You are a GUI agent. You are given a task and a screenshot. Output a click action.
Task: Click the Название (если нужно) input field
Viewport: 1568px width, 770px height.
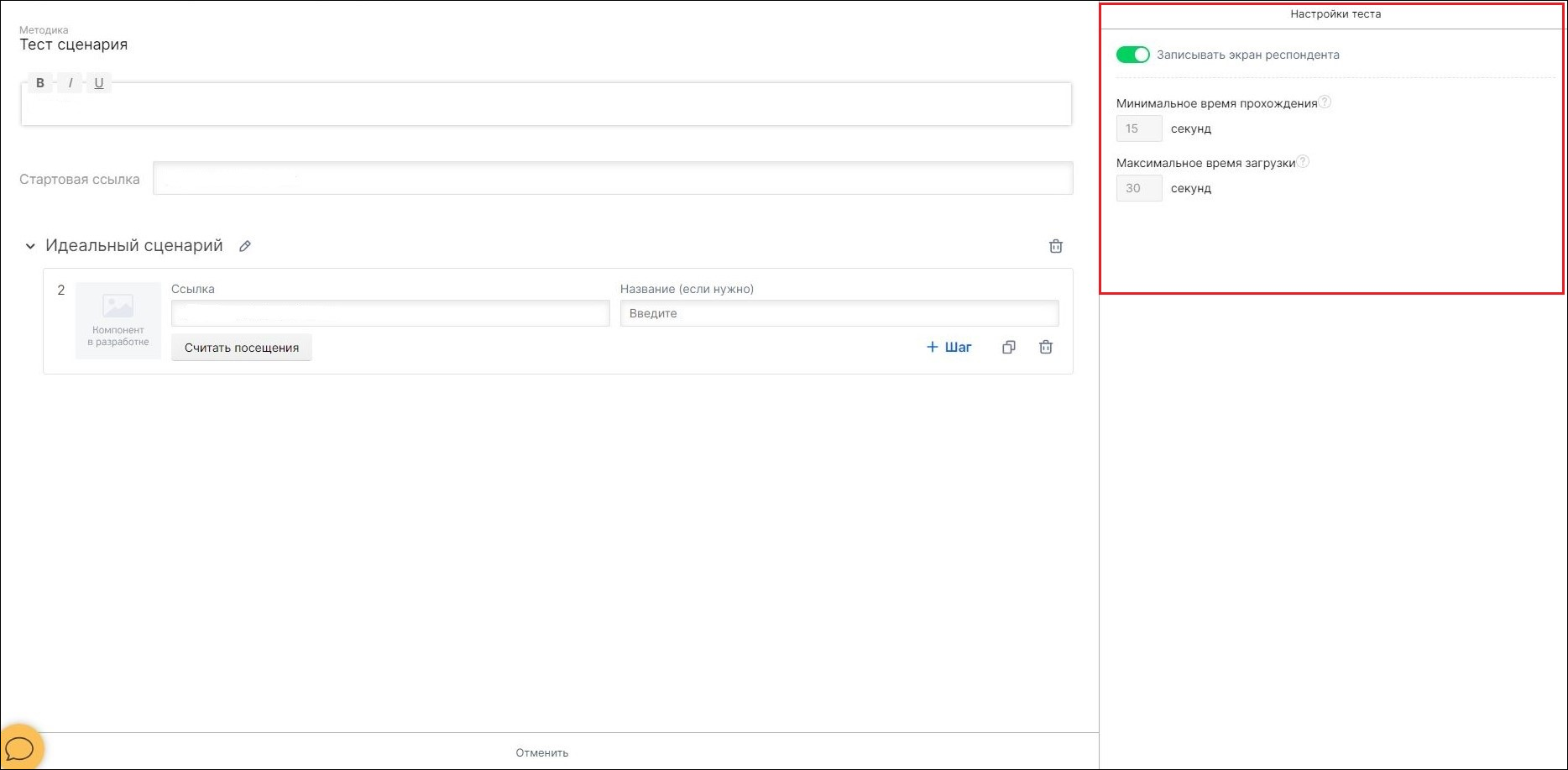click(839, 313)
